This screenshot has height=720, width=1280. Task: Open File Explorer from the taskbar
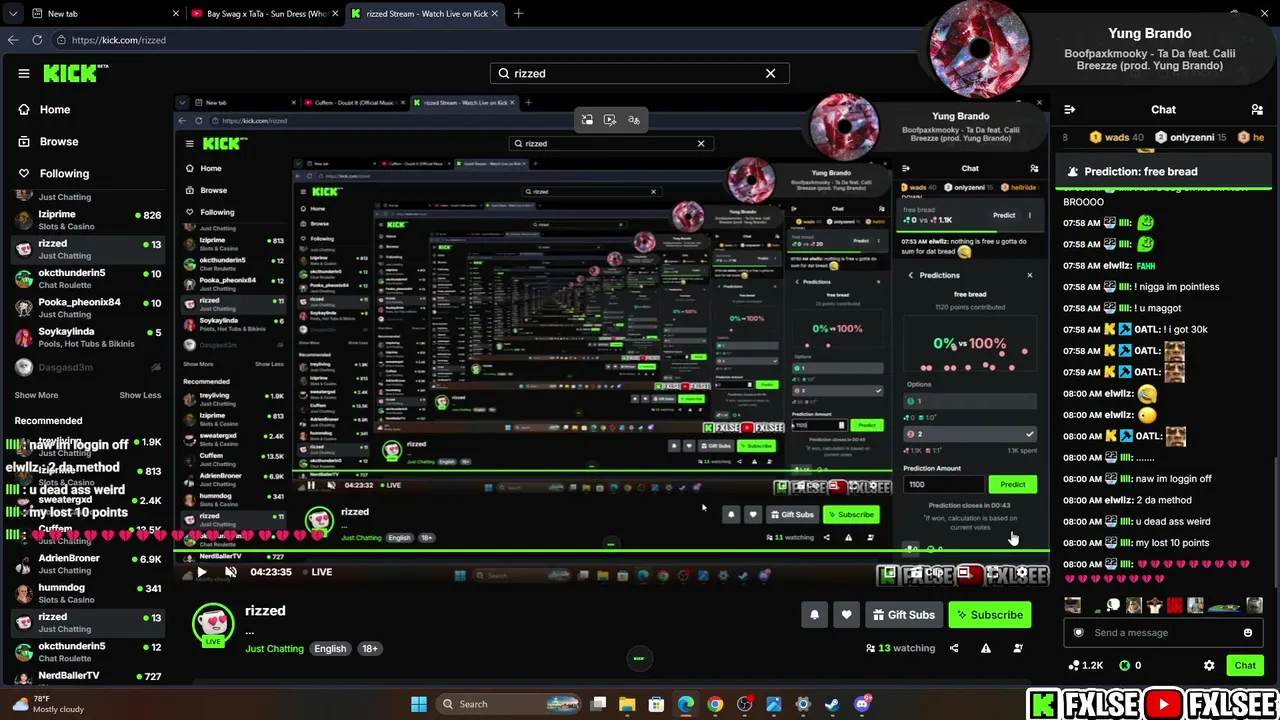[x=627, y=704]
